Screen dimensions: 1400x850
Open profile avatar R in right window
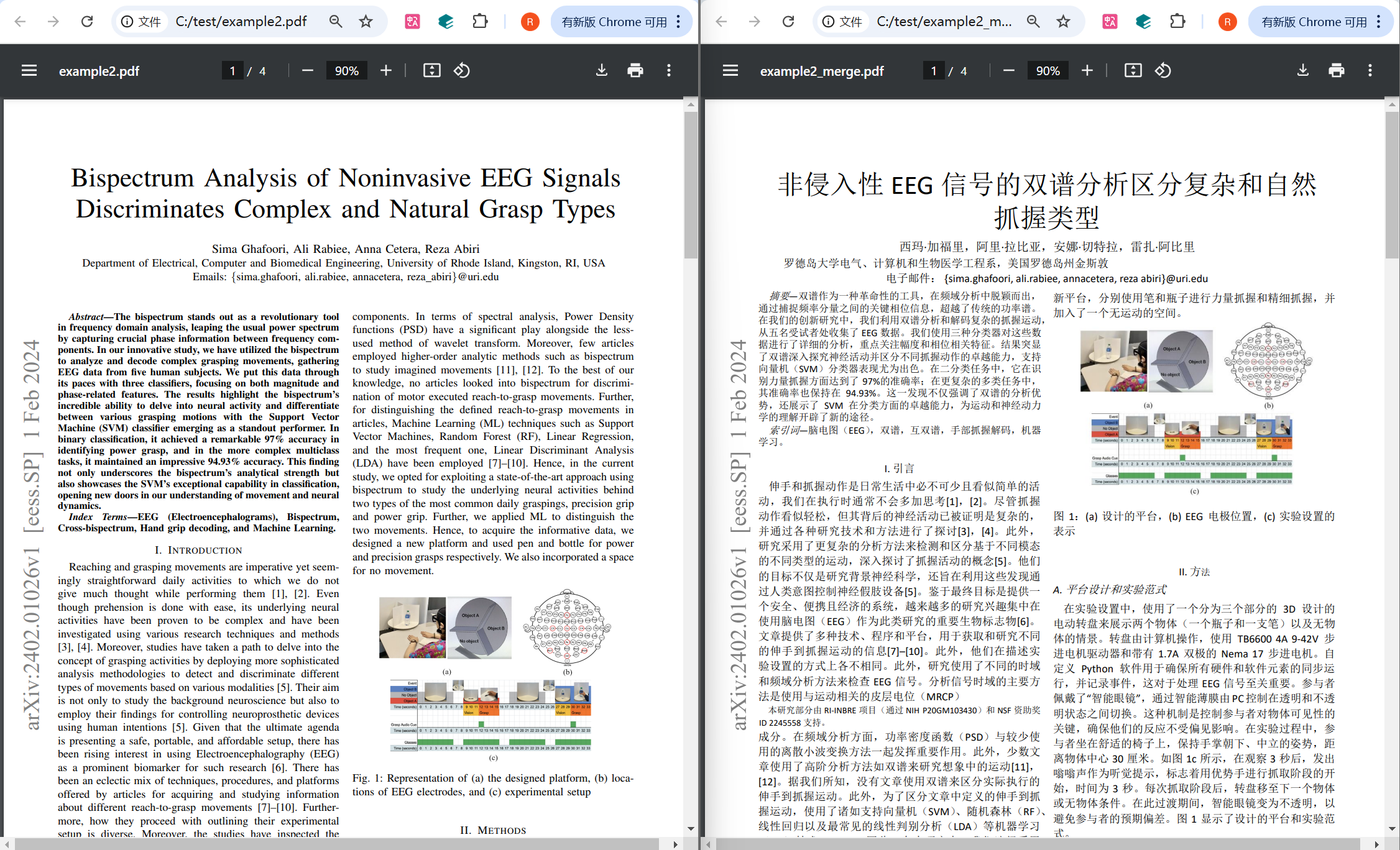pos(1227,22)
